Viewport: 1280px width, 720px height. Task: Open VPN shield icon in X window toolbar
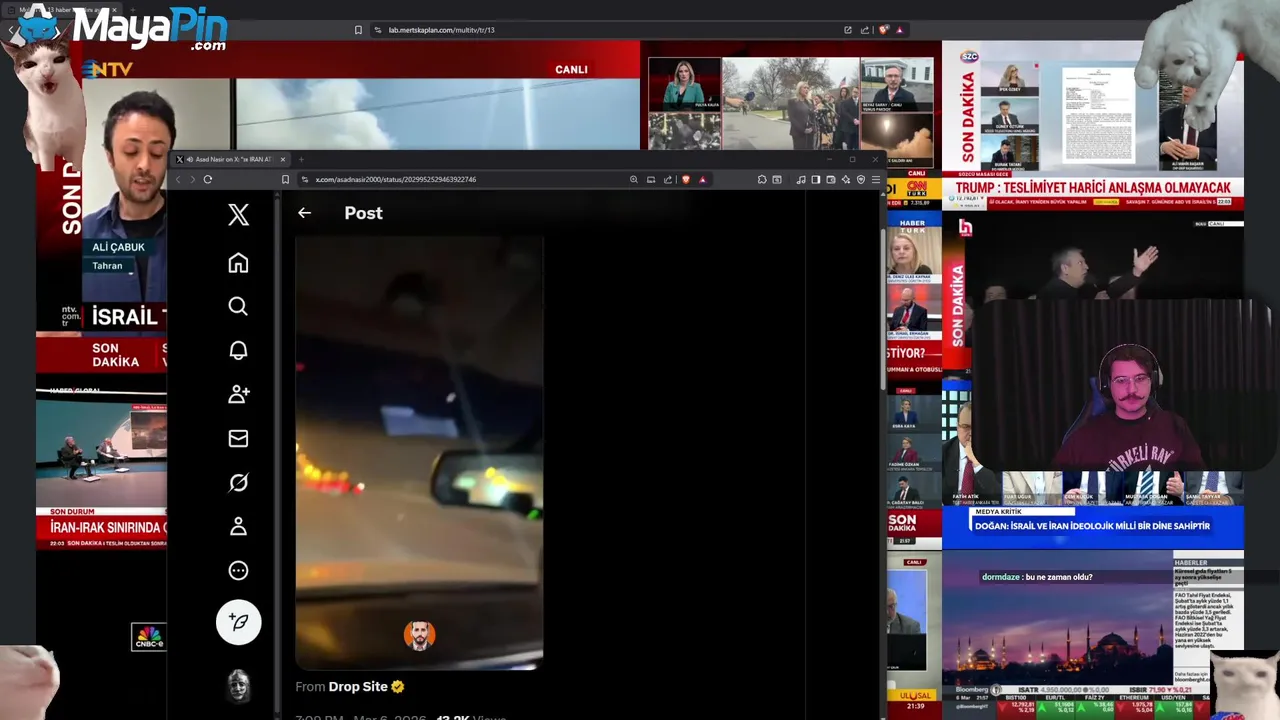(861, 179)
